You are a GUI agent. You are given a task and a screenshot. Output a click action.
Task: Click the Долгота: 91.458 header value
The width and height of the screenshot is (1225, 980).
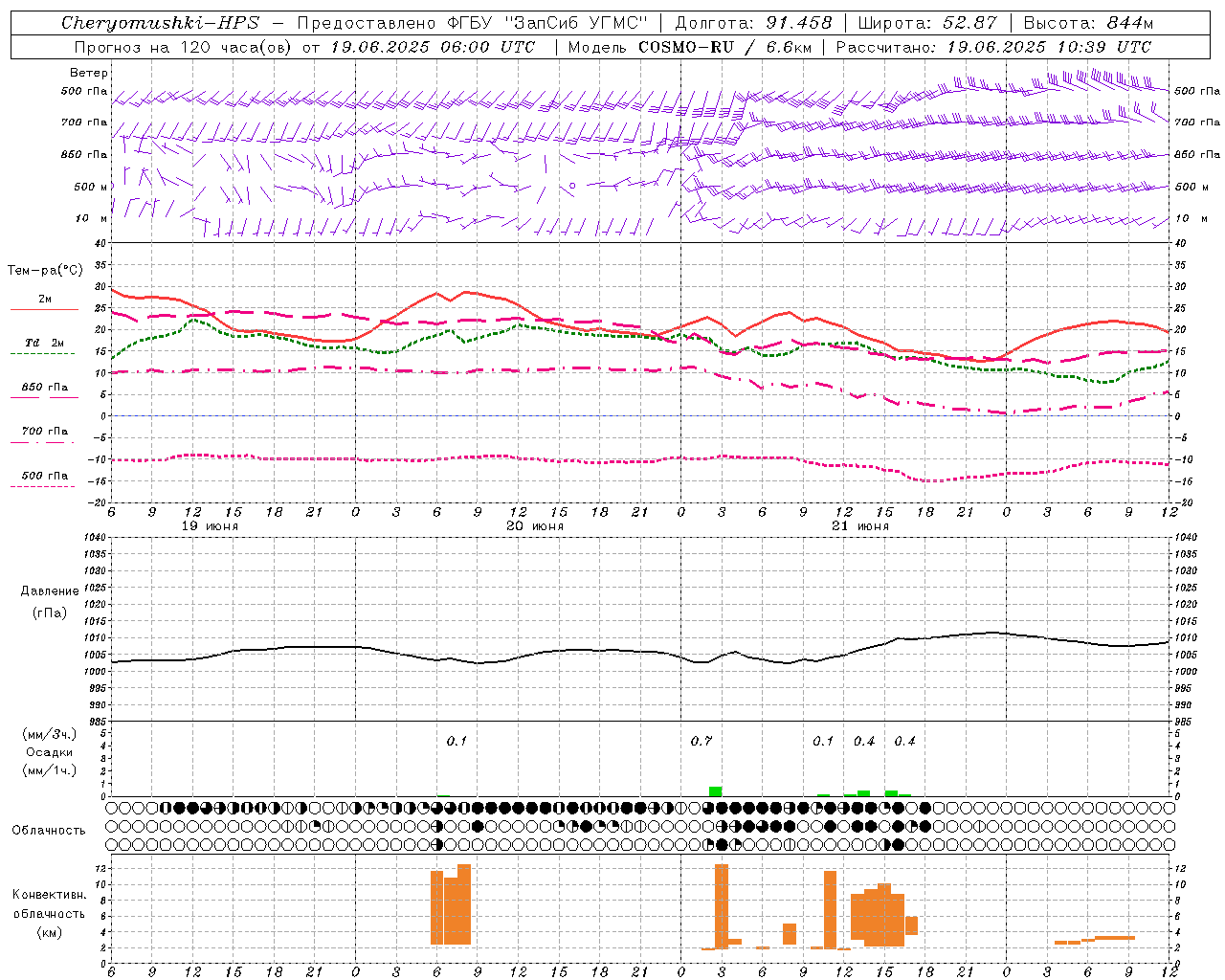tap(753, 23)
